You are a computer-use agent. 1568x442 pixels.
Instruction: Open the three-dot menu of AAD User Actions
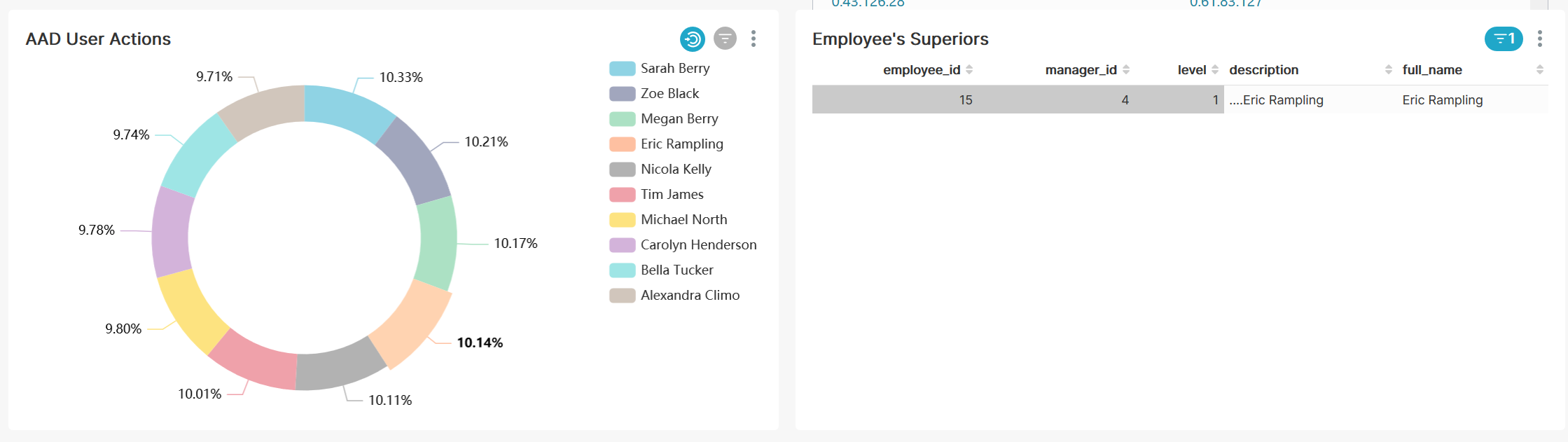pos(754,39)
